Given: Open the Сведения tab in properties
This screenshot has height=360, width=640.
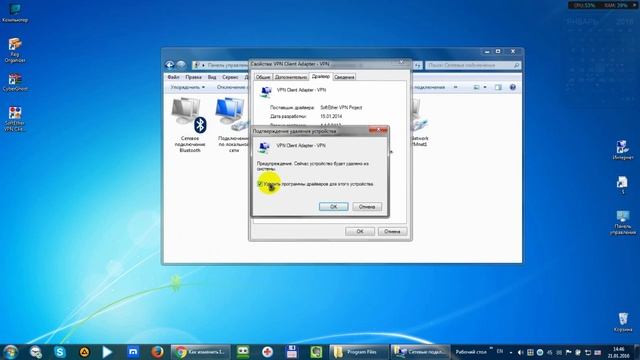Looking at the screenshot, I should [x=344, y=77].
